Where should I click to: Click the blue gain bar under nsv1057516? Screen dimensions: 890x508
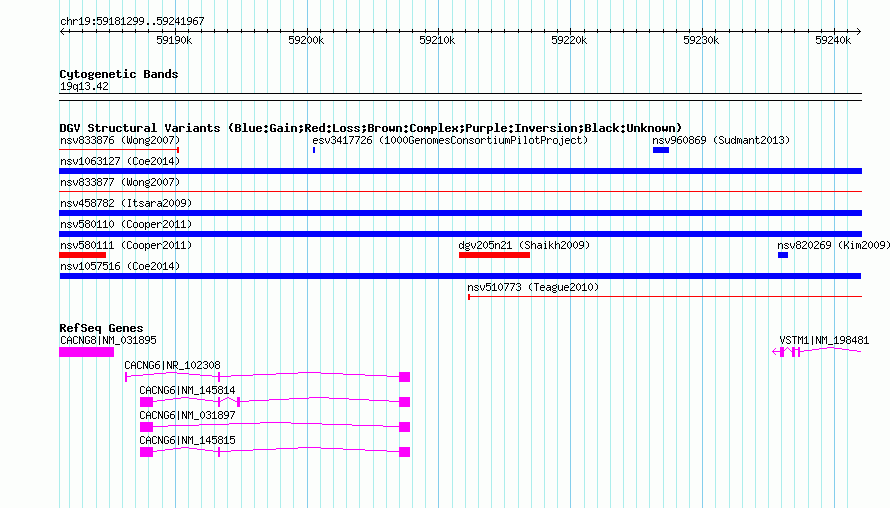click(x=460, y=276)
